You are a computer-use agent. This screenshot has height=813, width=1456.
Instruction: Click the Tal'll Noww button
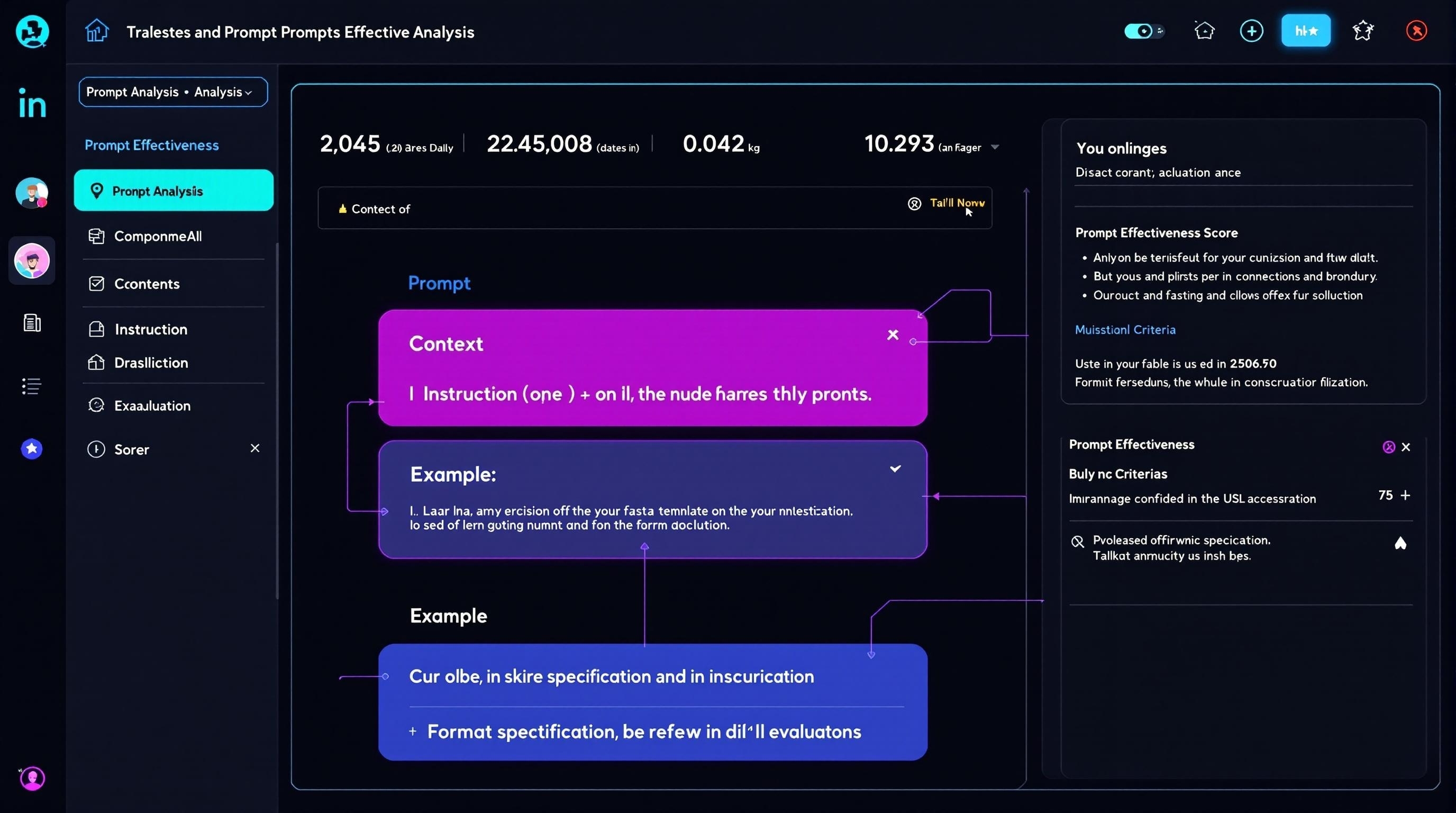tap(957, 203)
